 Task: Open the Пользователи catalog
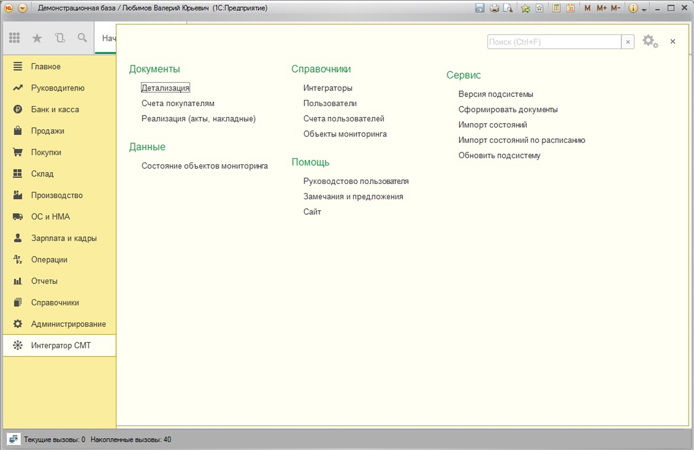pyautogui.click(x=330, y=103)
